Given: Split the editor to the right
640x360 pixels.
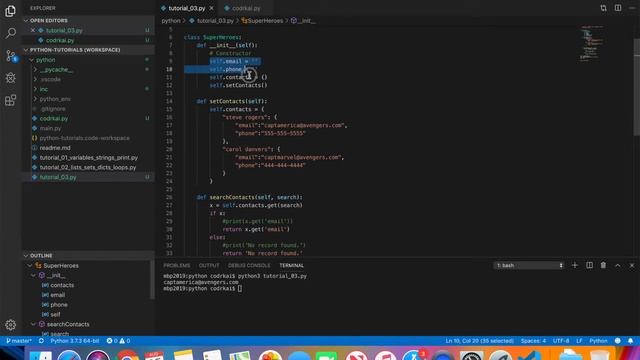Looking at the screenshot, I should (x=618, y=8).
